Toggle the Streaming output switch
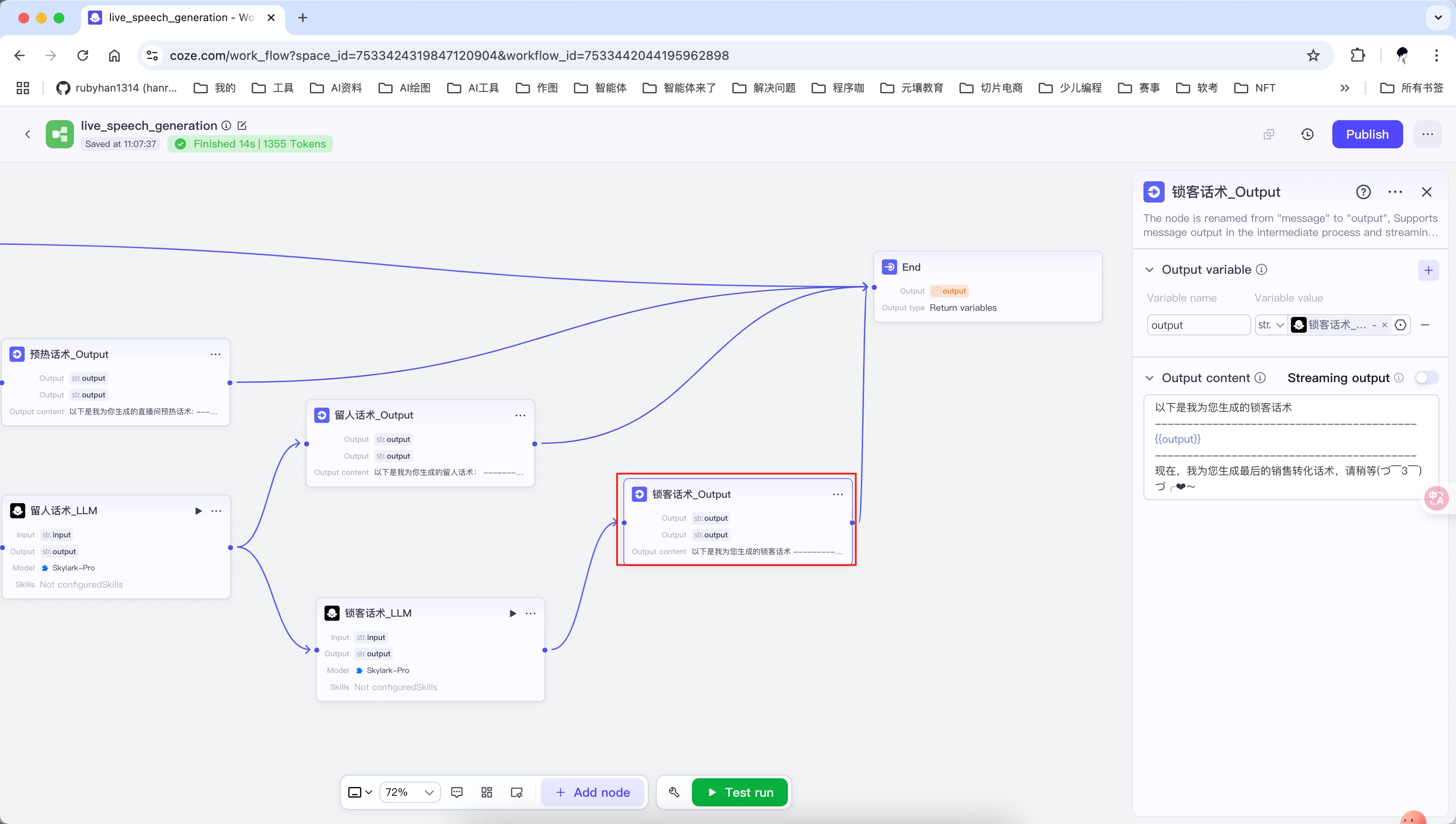Image resolution: width=1456 pixels, height=824 pixels. click(1426, 378)
